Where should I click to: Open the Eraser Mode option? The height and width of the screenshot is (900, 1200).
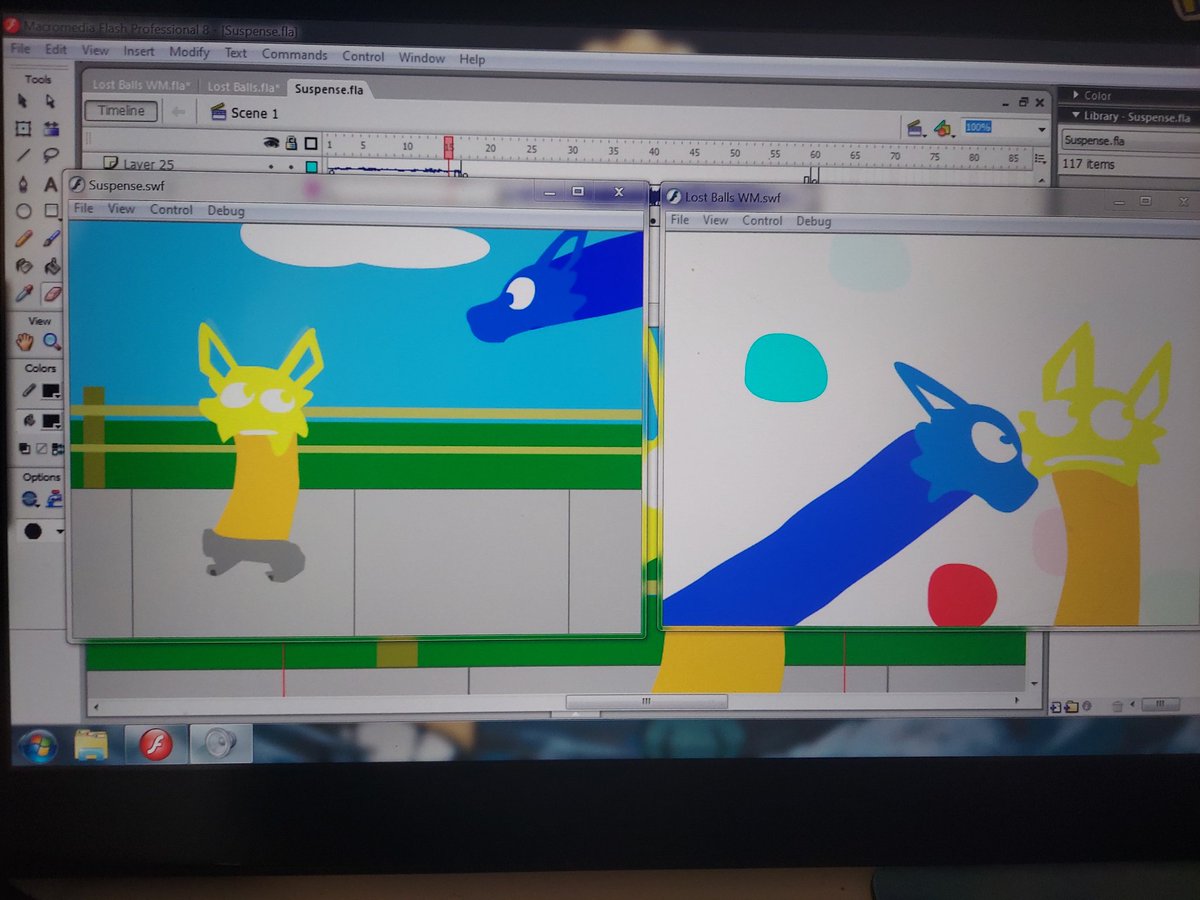coord(29,498)
